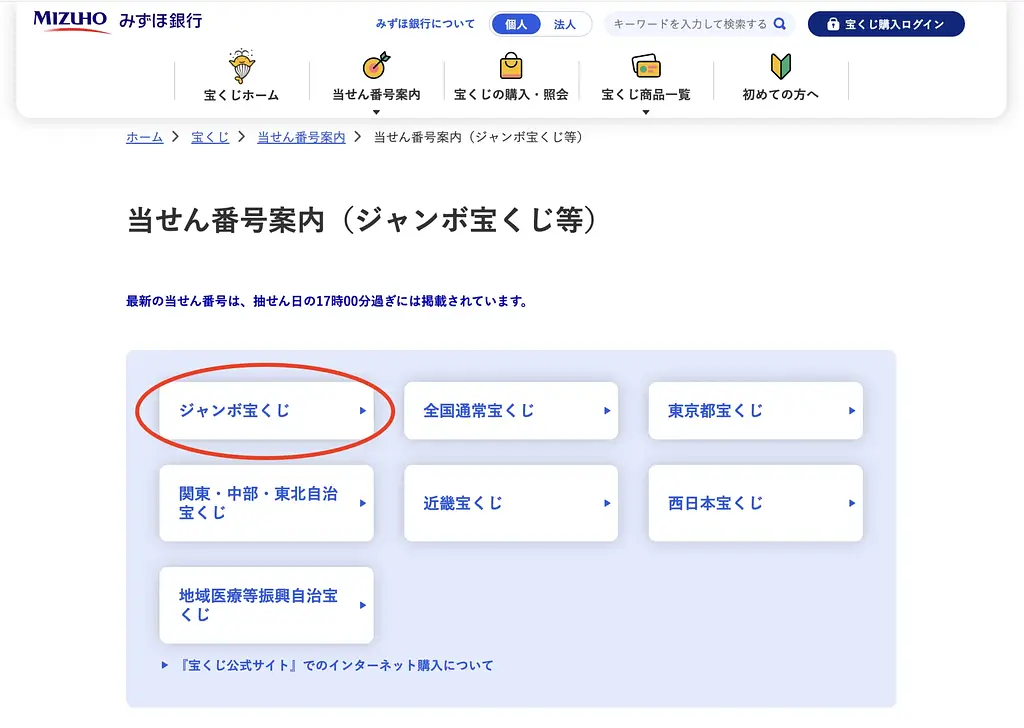
Task: Switch to the 個人 segment
Action: point(515,22)
